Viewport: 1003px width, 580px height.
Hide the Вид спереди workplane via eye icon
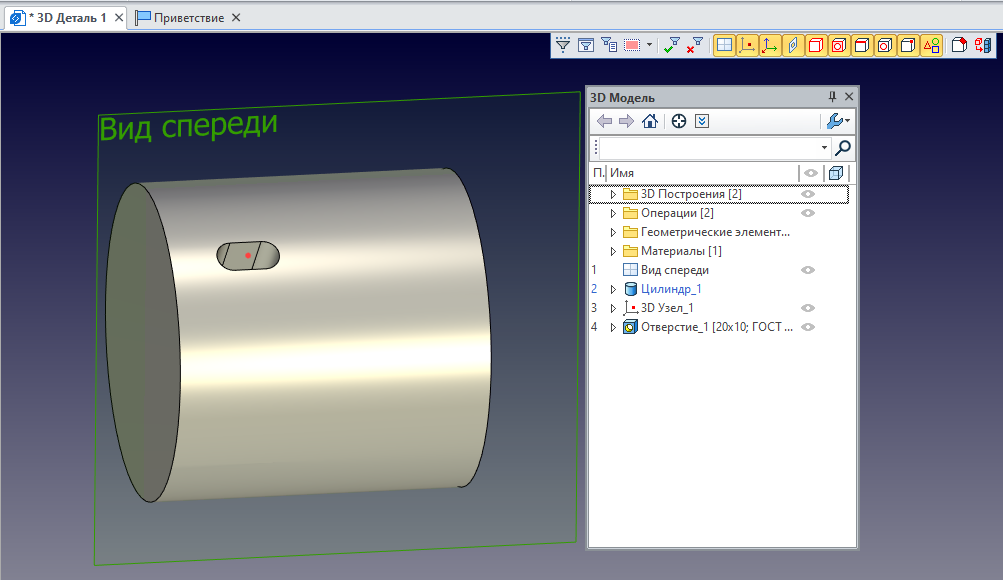click(x=808, y=270)
